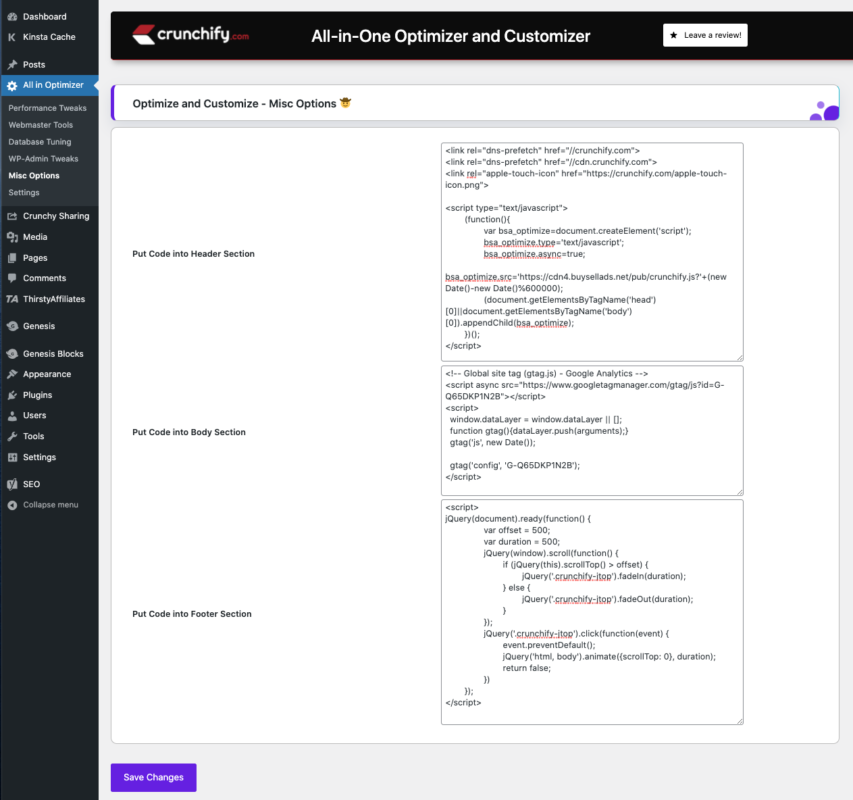Open Genesis Blocks menu
Screen dimensions: 853x800
tap(50, 354)
